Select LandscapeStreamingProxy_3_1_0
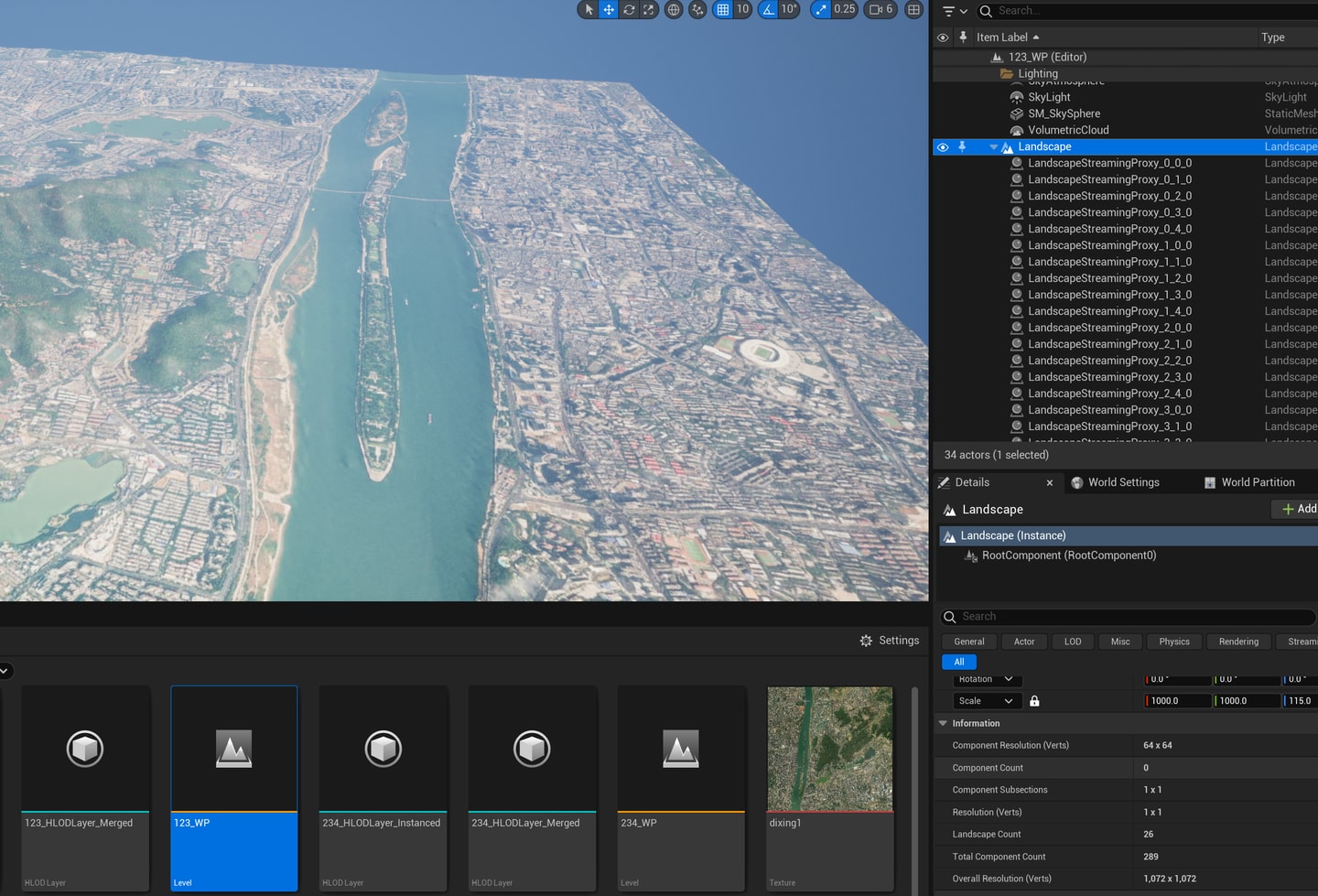This screenshot has height=896, width=1318. (1109, 426)
